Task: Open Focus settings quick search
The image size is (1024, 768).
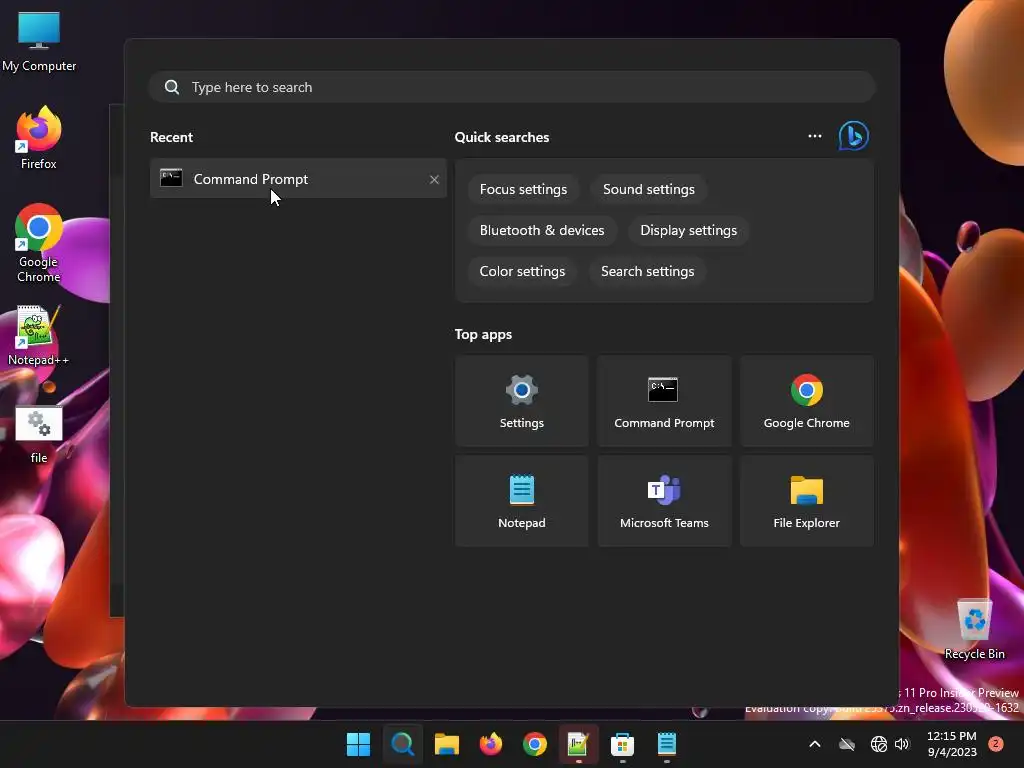Action: click(523, 189)
